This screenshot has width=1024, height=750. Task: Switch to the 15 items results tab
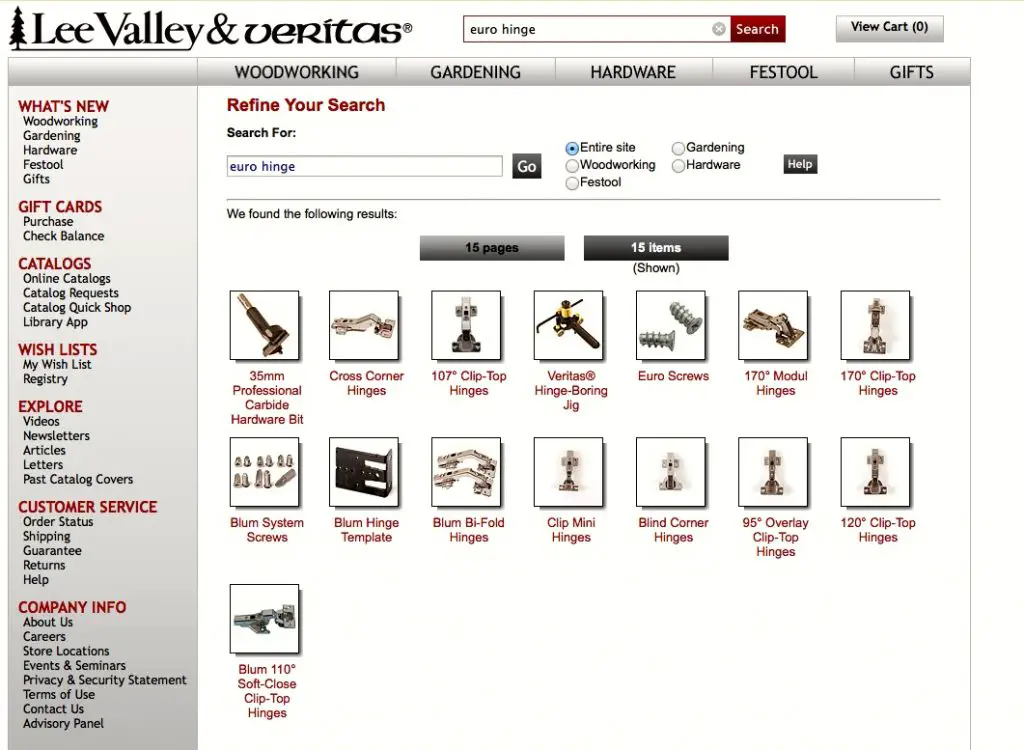click(656, 248)
